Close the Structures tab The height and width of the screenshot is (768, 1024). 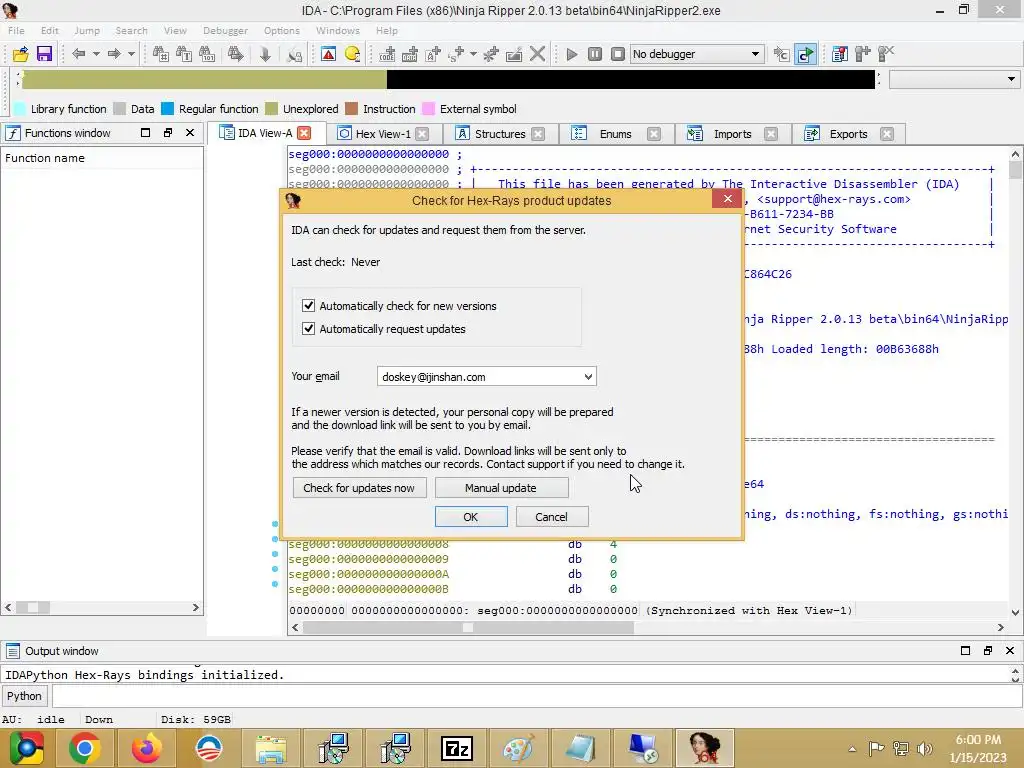pyautogui.click(x=538, y=133)
